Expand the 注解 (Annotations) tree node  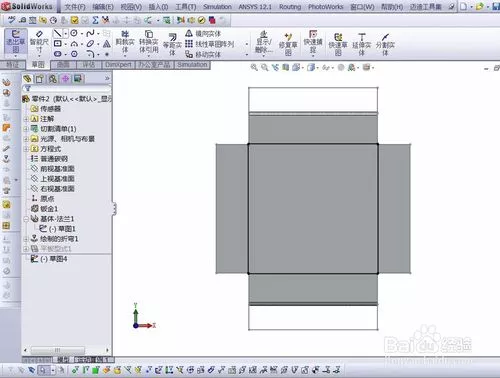(26, 119)
